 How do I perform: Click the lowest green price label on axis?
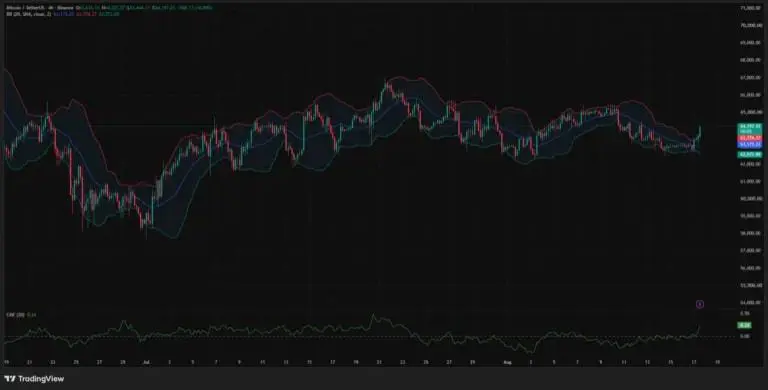pyautogui.click(x=750, y=154)
